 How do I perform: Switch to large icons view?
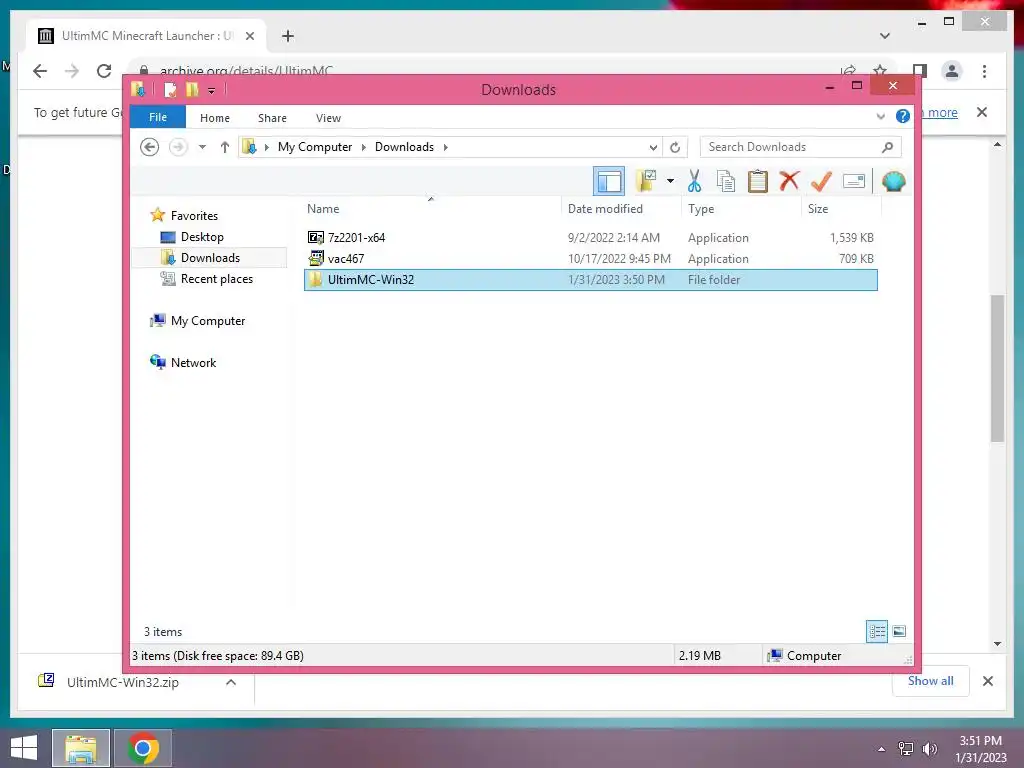pyautogui.click(x=899, y=631)
